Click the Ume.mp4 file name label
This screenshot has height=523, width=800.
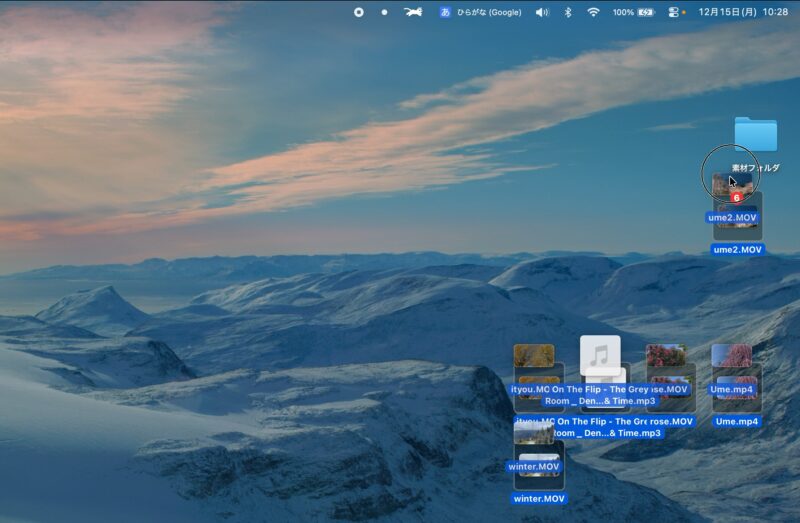click(737, 422)
